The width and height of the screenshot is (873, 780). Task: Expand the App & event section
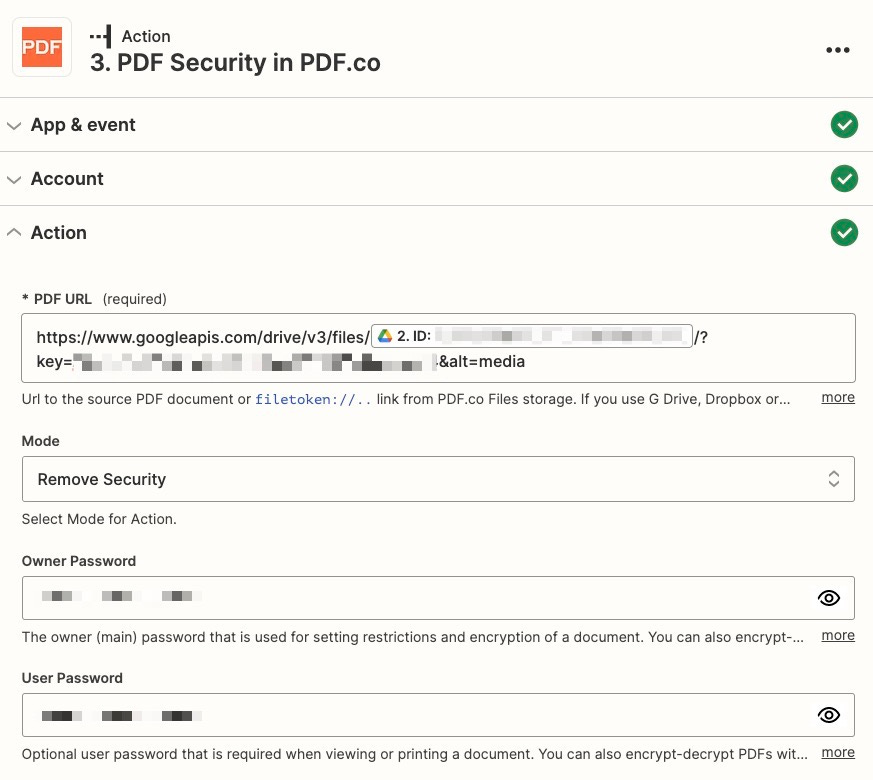(14, 125)
